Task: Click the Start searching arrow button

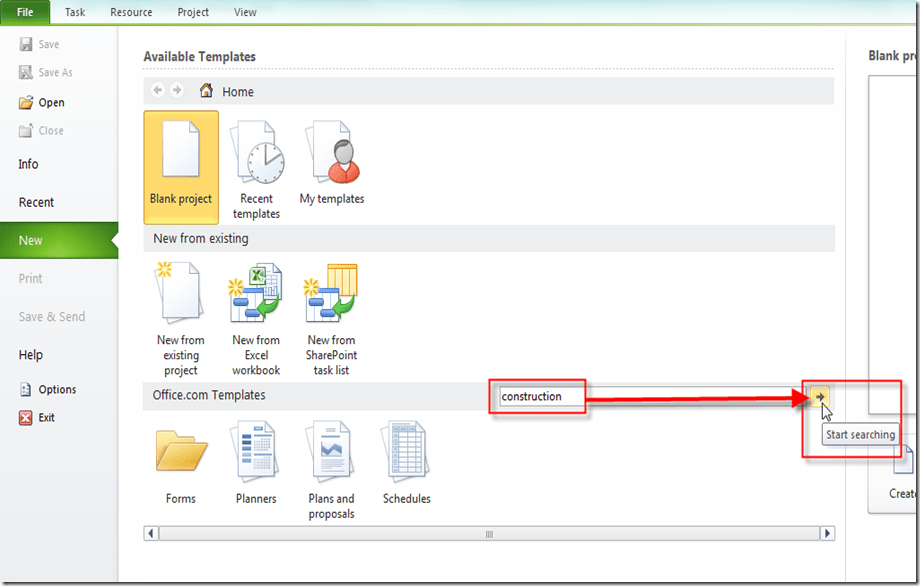Action: click(x=820, y=397)
